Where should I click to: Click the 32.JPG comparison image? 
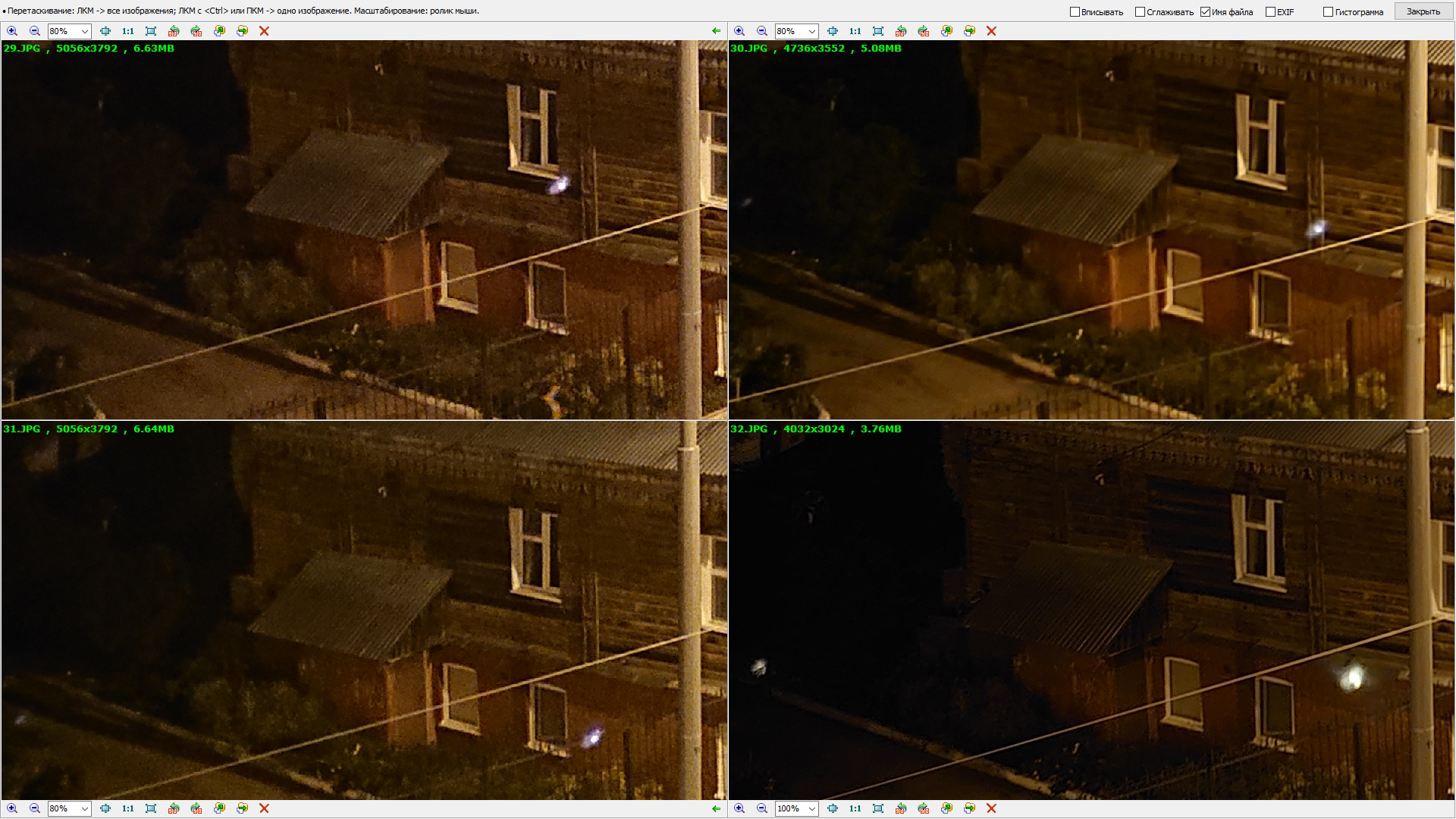[1091, 610]
